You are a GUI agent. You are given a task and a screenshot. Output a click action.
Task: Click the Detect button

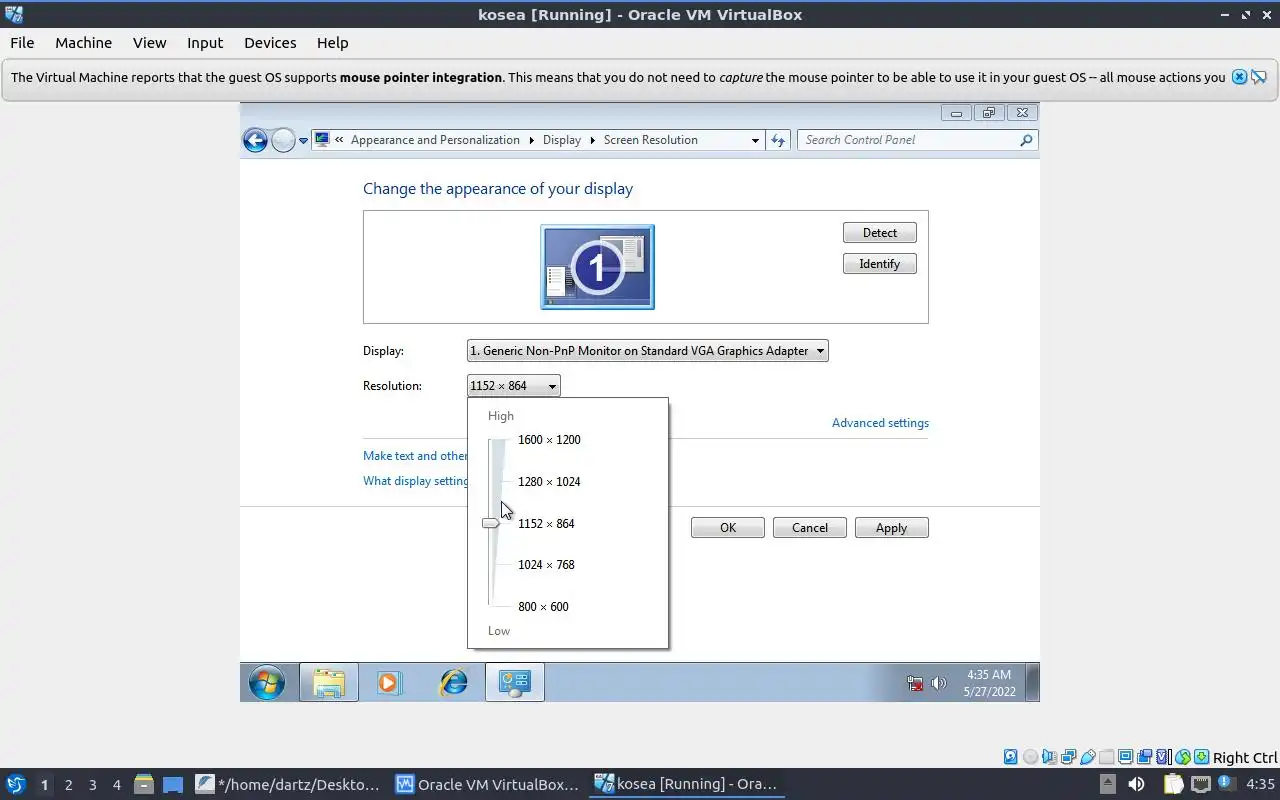[880, 233]
